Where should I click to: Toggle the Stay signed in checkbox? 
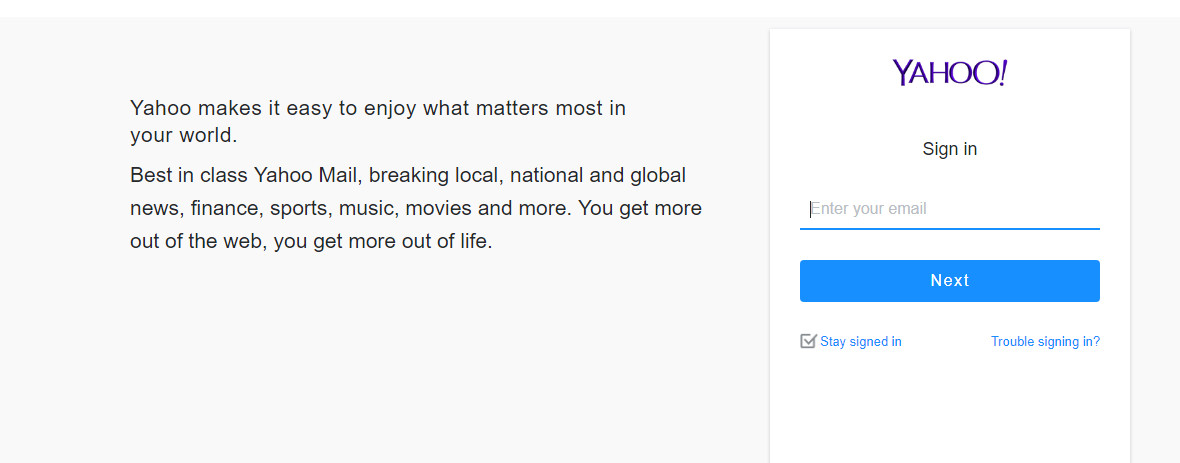pyautogui.click(x=808, y=341)
